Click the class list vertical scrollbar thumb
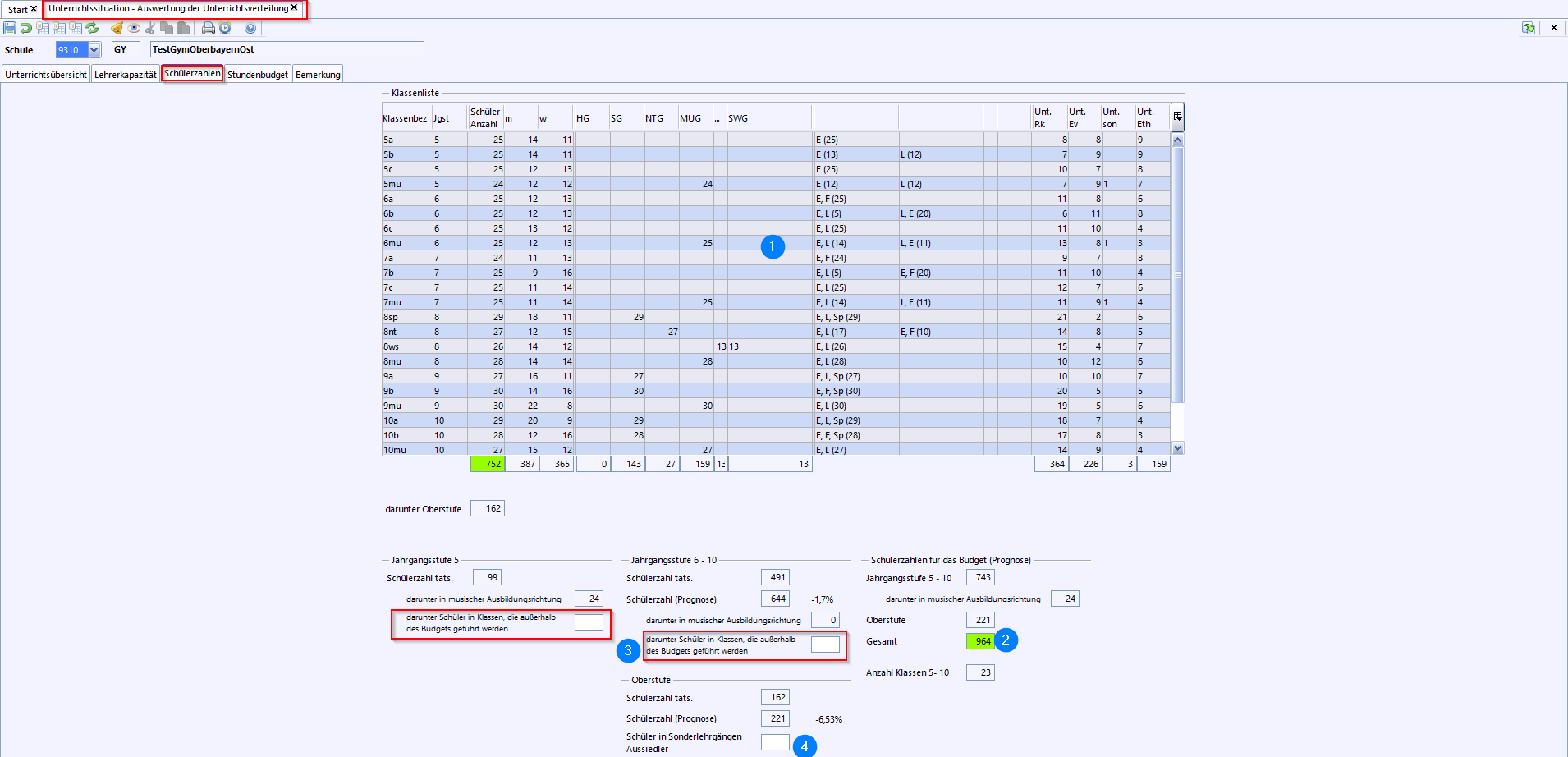 point(1178,275)
